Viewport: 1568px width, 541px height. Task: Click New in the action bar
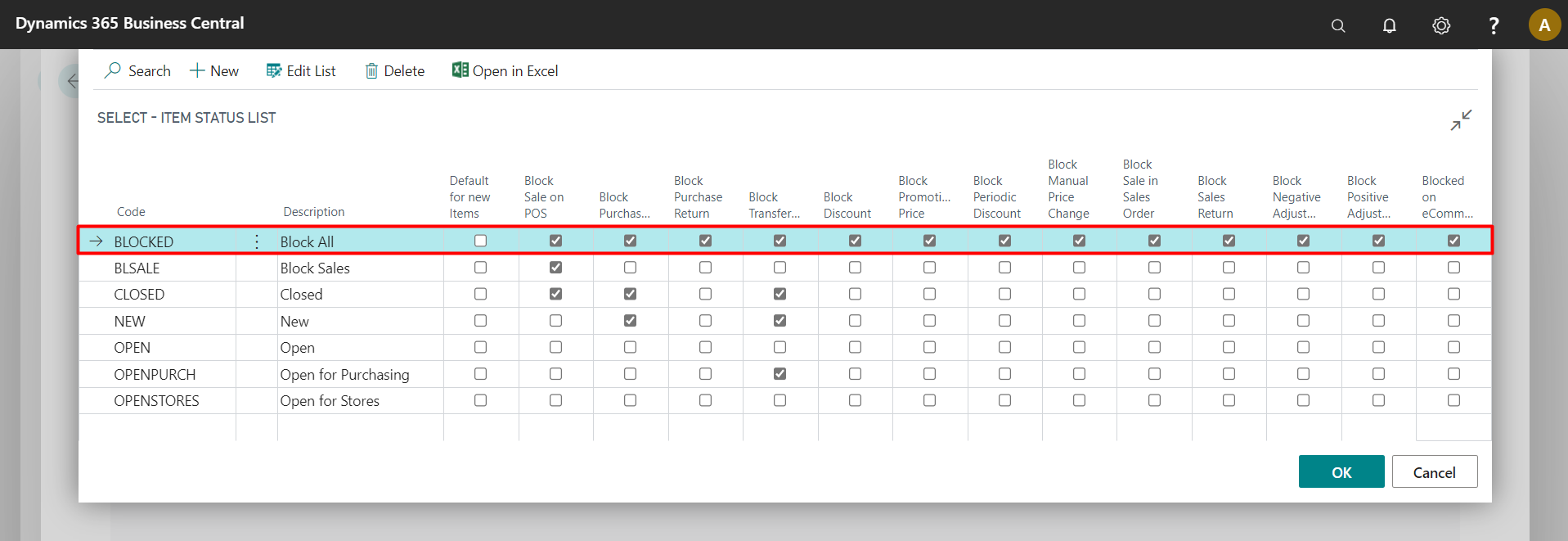(214, 71)
